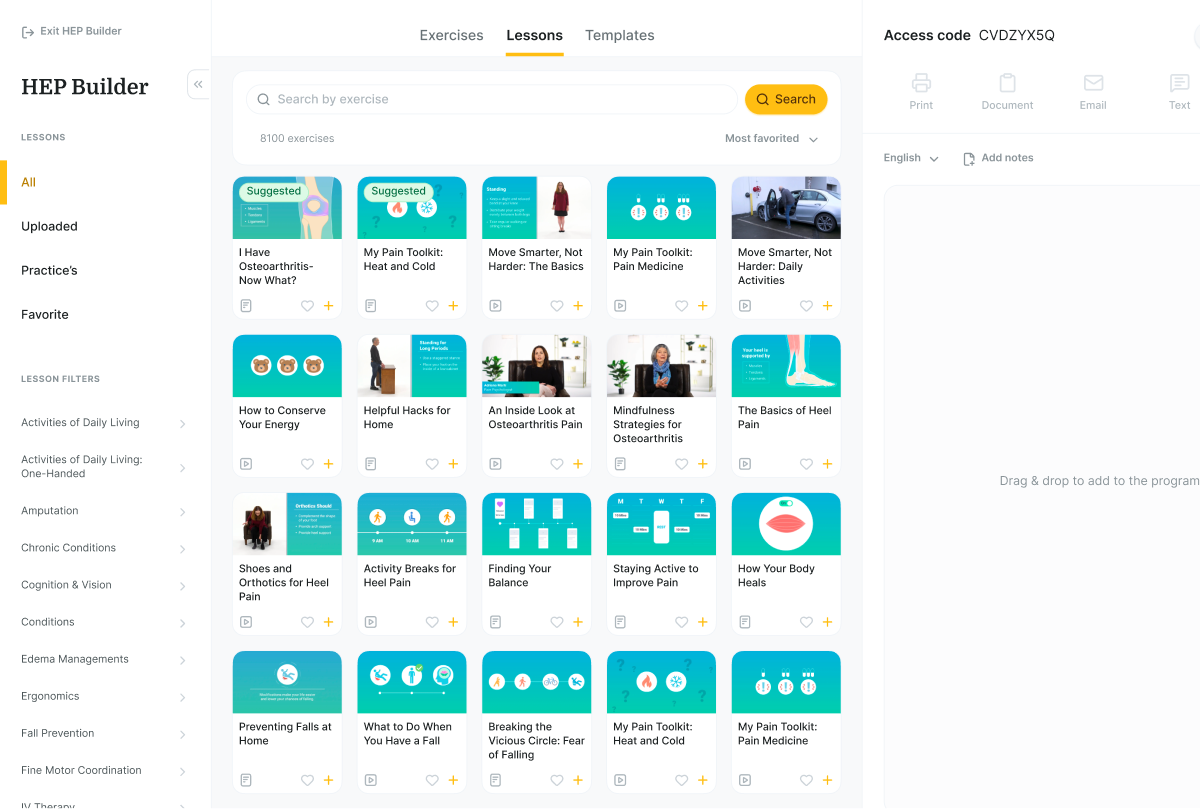1200x809 pixels.
Task: Switch to the Templates tab
Action: pyautogui.click(x=620, y=35)
